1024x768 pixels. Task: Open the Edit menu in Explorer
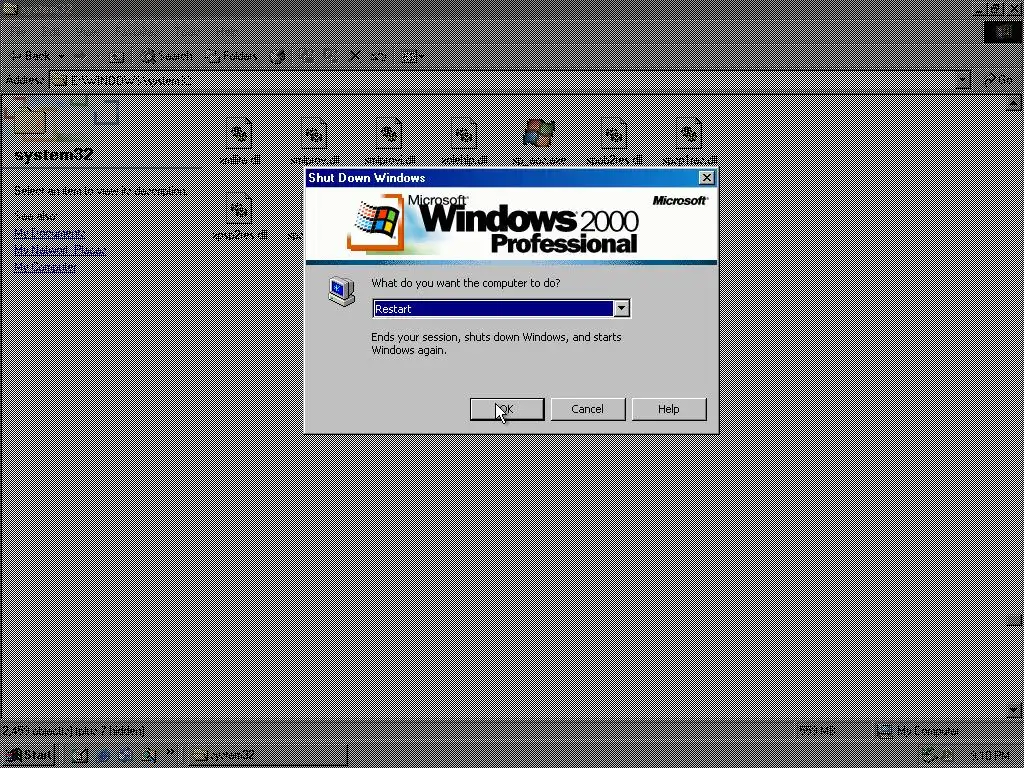click(51, 31)
